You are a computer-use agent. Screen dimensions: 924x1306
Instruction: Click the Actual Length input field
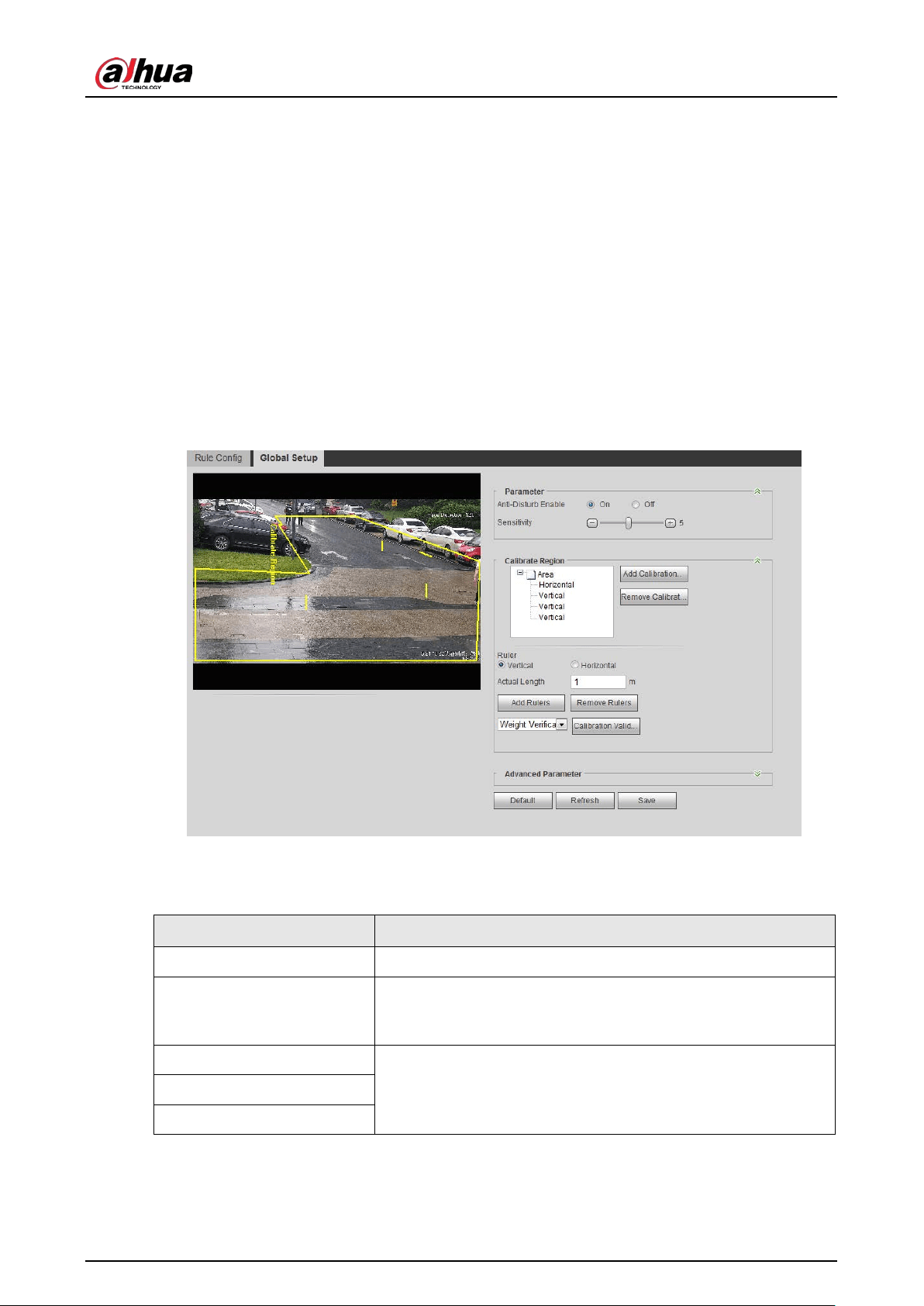598,682
